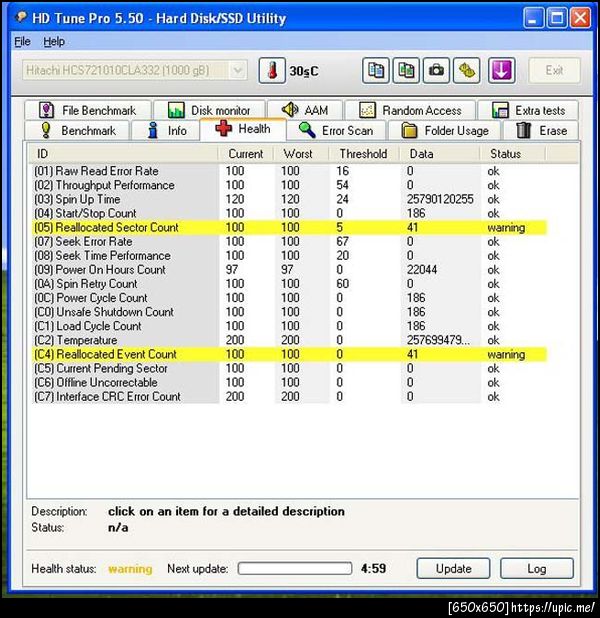Image resolution: width=600 pixels, height=618 pixels.
Task: Maximize the HD Tune Pro window
Action: point(557,18)
